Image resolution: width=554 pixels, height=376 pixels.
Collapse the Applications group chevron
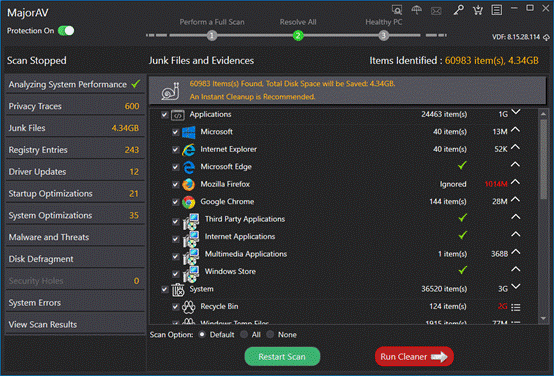(x=516, y=112)
